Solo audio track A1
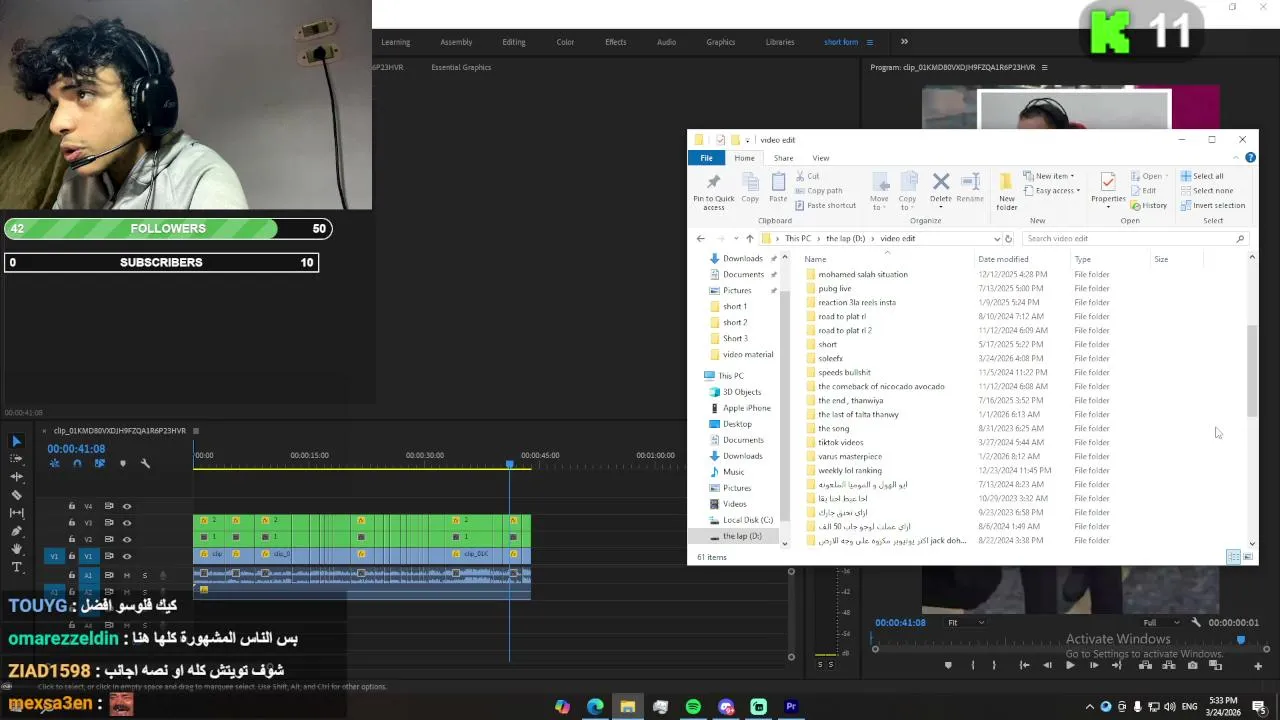This screenshot has height=720, width=1280. [144, 575]
